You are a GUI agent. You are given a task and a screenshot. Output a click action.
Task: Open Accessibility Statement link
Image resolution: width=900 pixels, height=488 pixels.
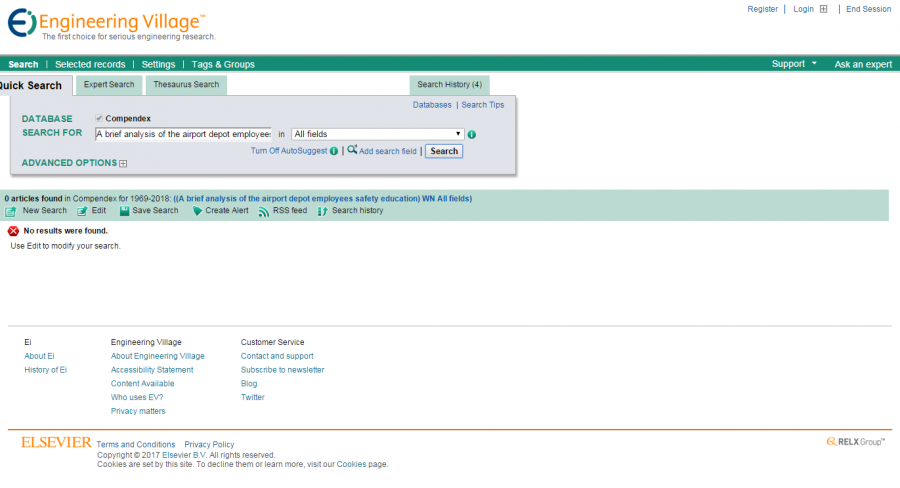152,370
